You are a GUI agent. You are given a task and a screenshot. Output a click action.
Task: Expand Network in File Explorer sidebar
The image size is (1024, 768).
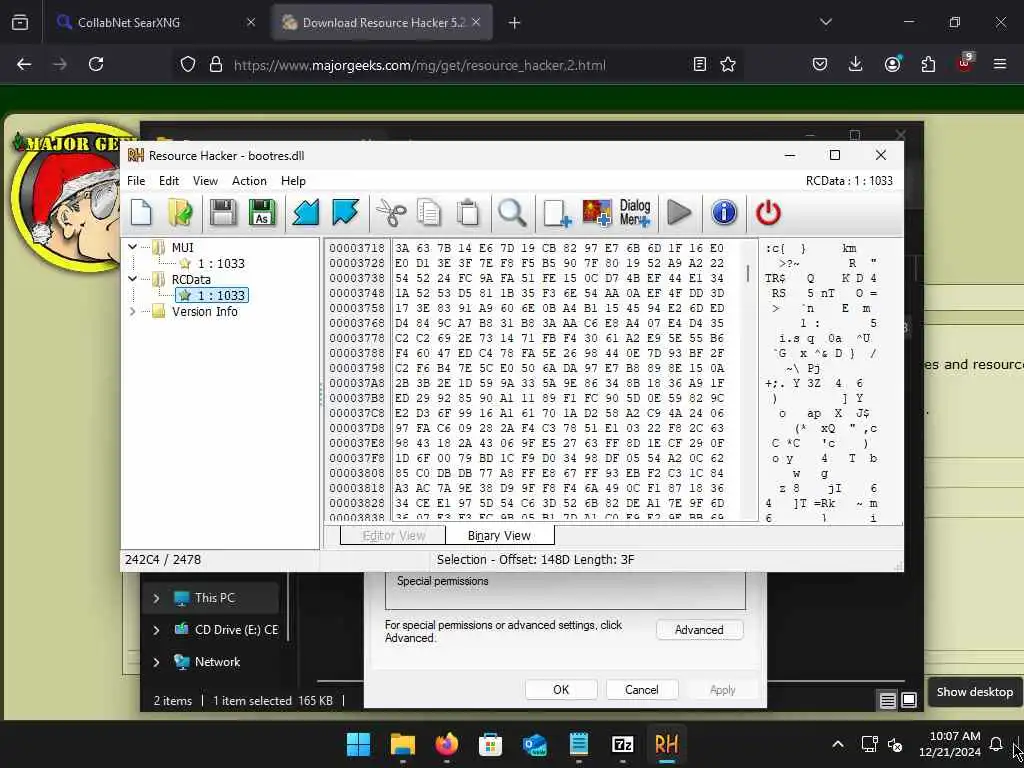coord(156,662)
